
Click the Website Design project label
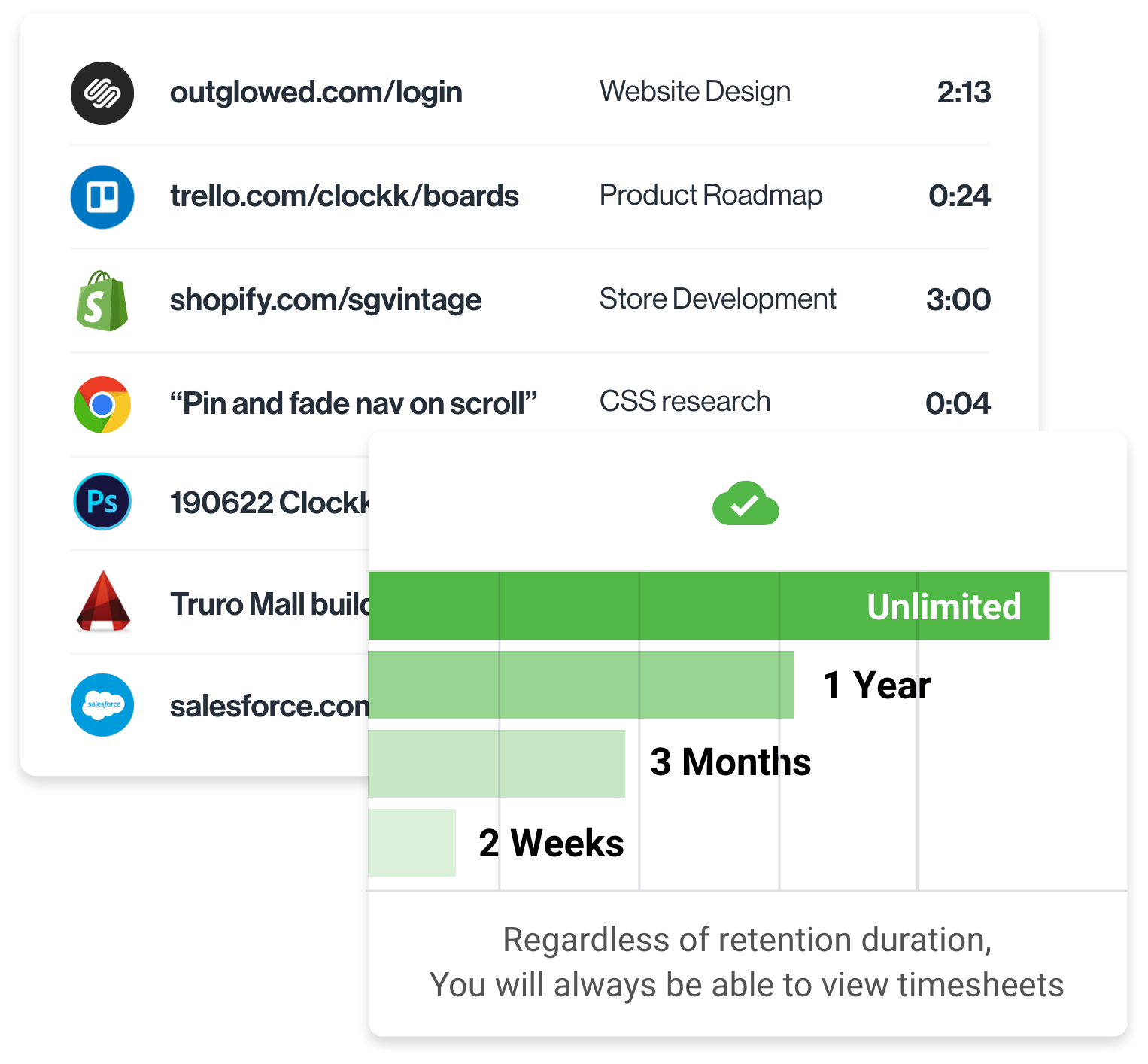[694, 92]
